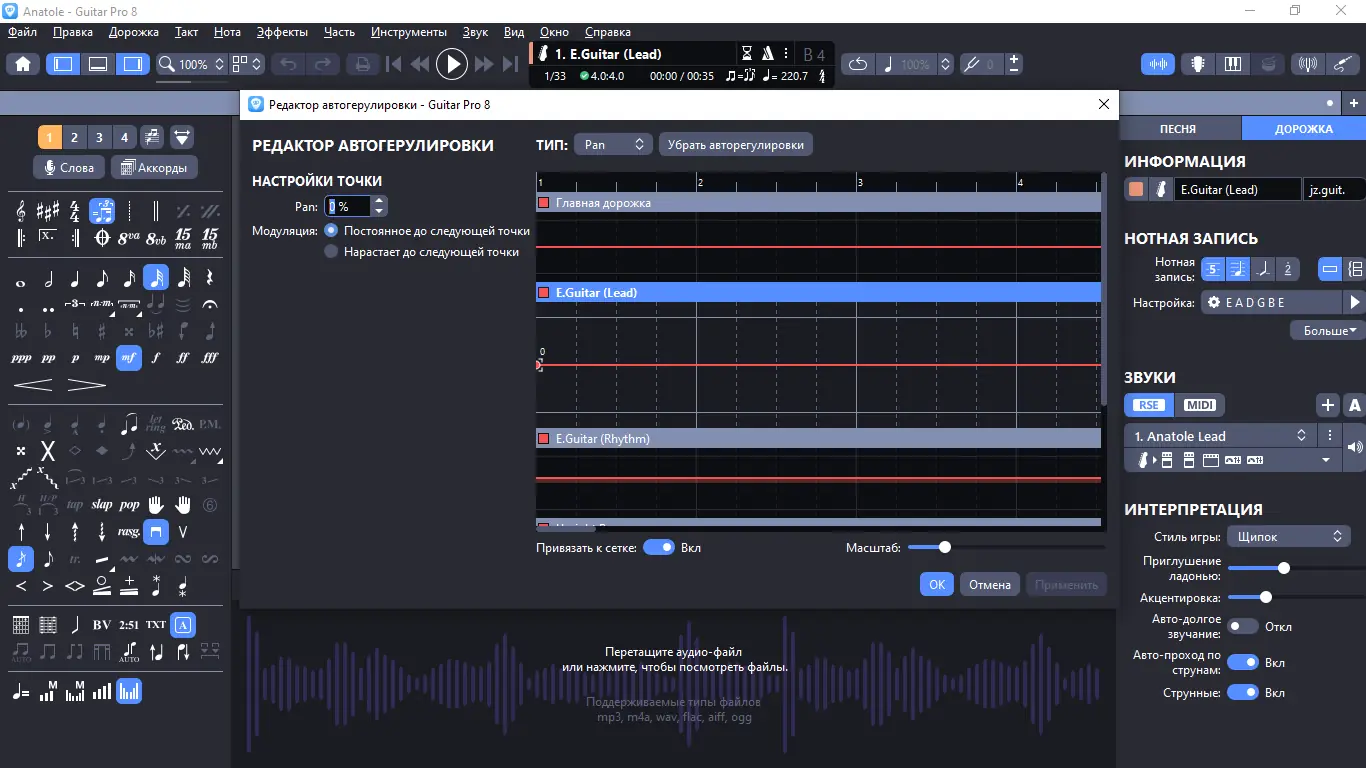Open the automation type Pan dropdown
Screen dimensions: 1366x768
[x=613, y=145]
